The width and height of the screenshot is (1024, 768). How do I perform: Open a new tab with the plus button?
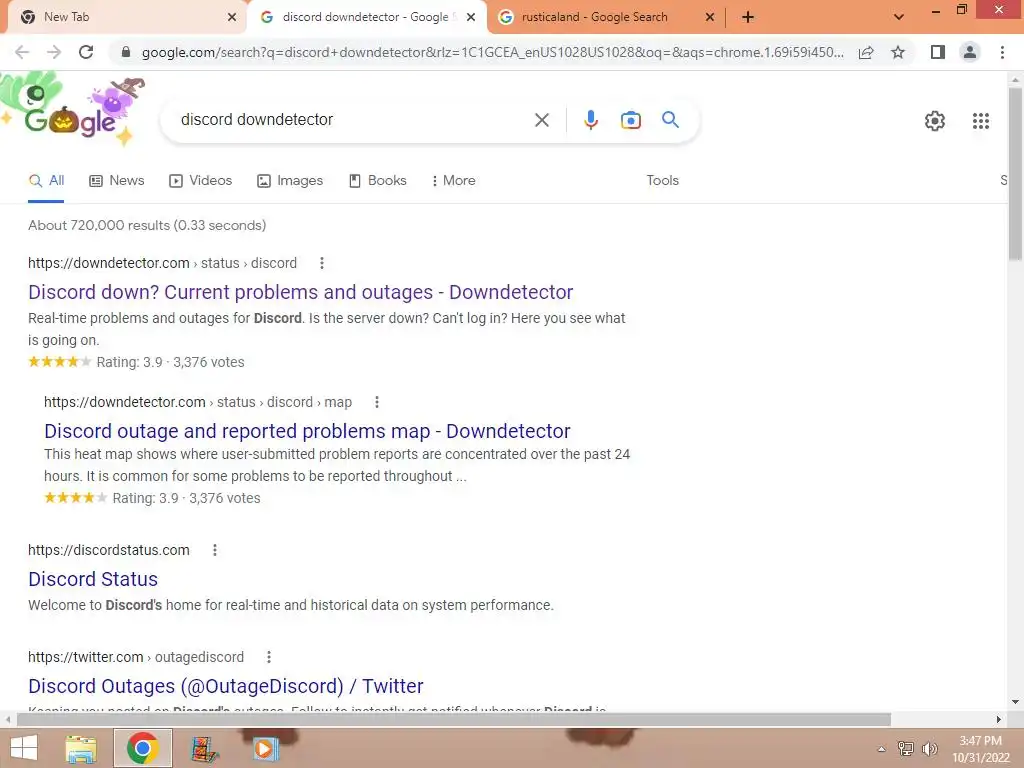coord(748,17)
